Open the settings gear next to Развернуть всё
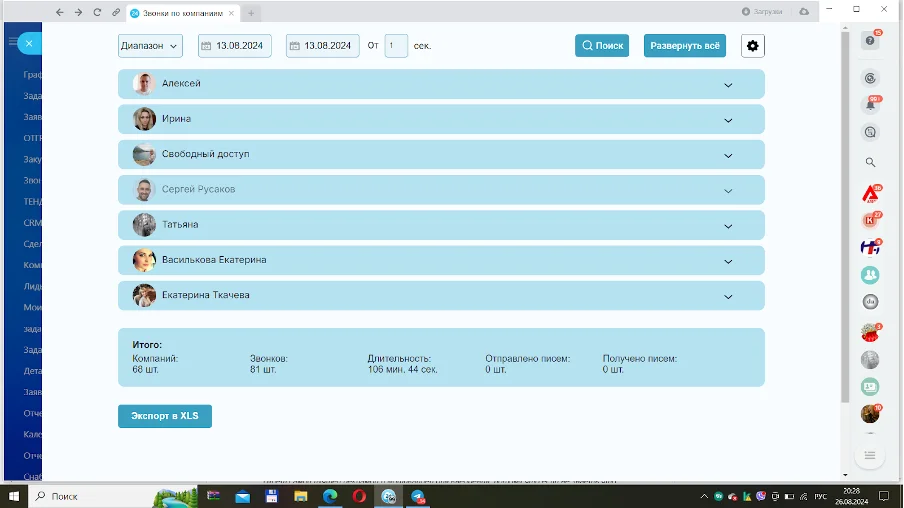This screenshot has height=508, width=904. [x=752, y=46]
